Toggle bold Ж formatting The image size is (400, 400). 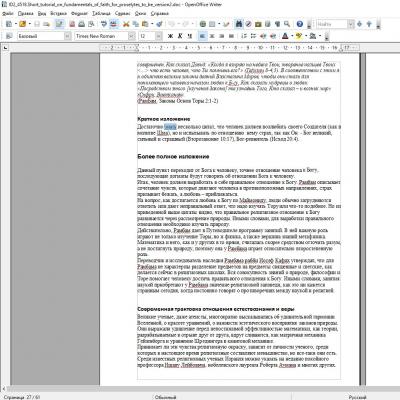[170, 36]
